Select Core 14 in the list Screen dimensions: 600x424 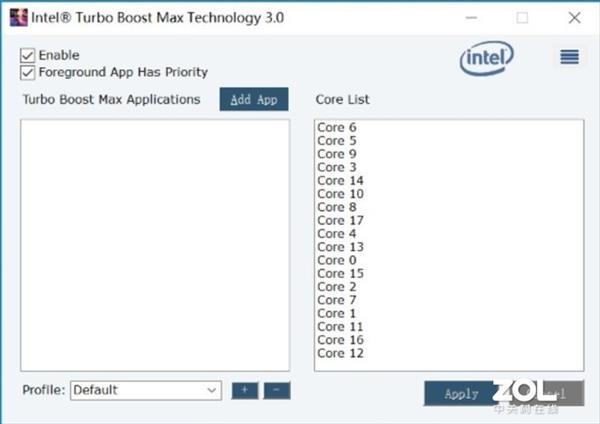(340, 181)
